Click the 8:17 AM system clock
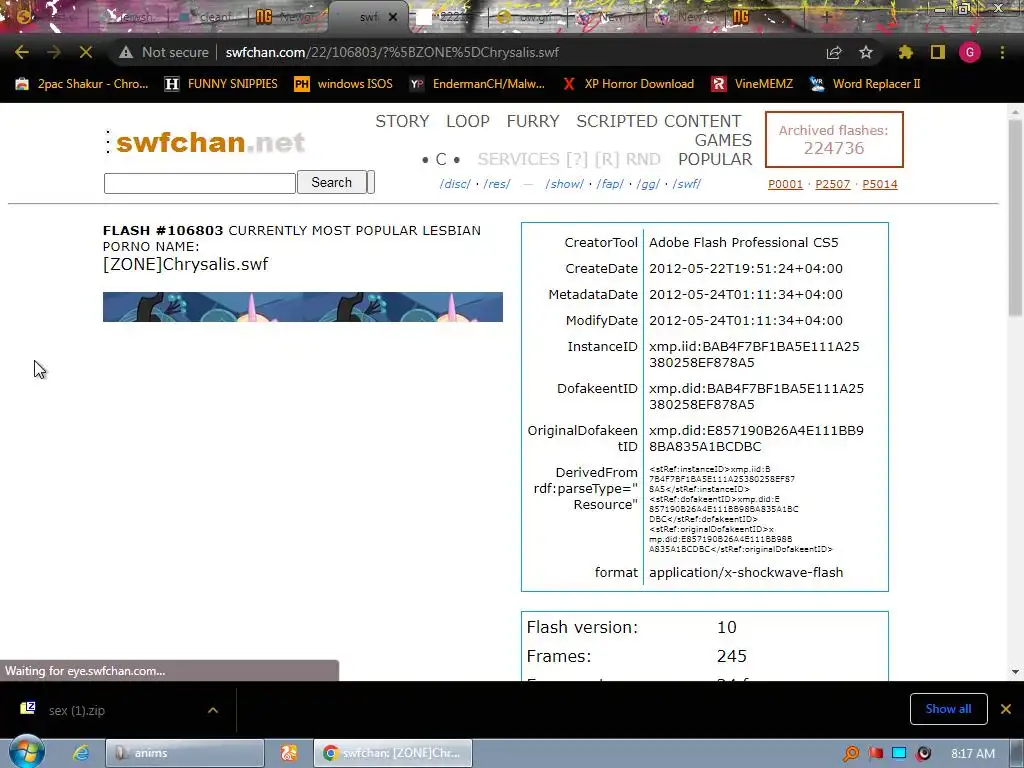 pos(973,754)
